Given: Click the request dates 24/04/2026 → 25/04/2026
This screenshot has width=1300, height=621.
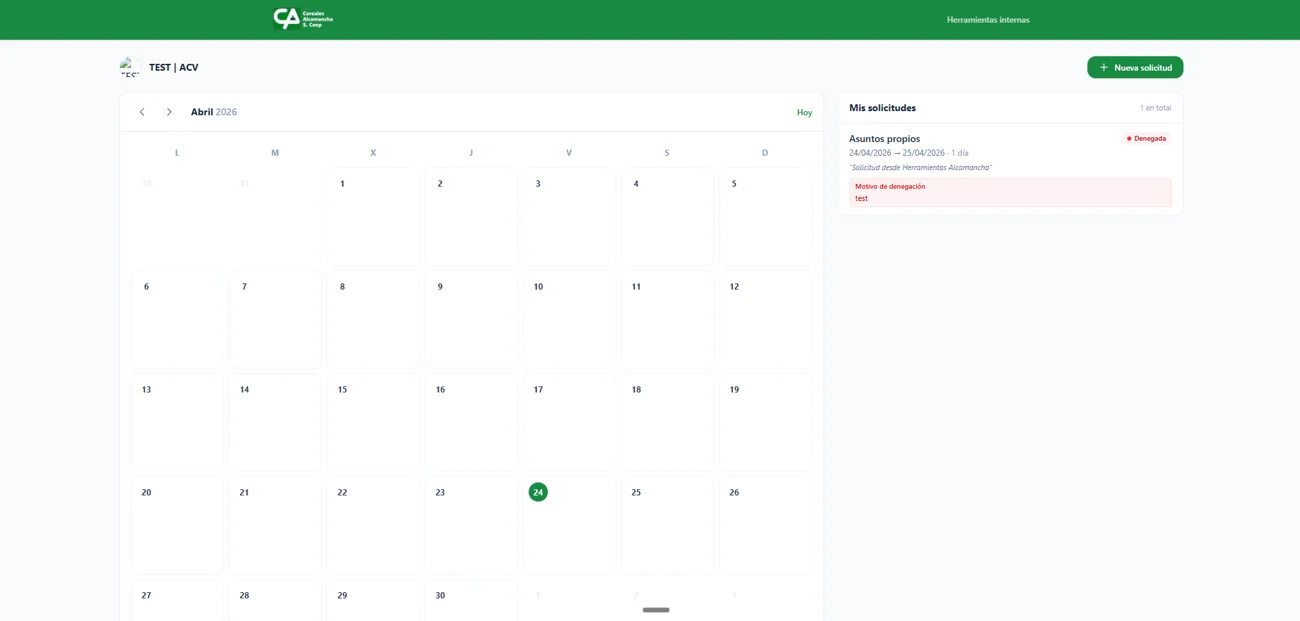Looking at the screenshot, I should click(x=896, y=153).
